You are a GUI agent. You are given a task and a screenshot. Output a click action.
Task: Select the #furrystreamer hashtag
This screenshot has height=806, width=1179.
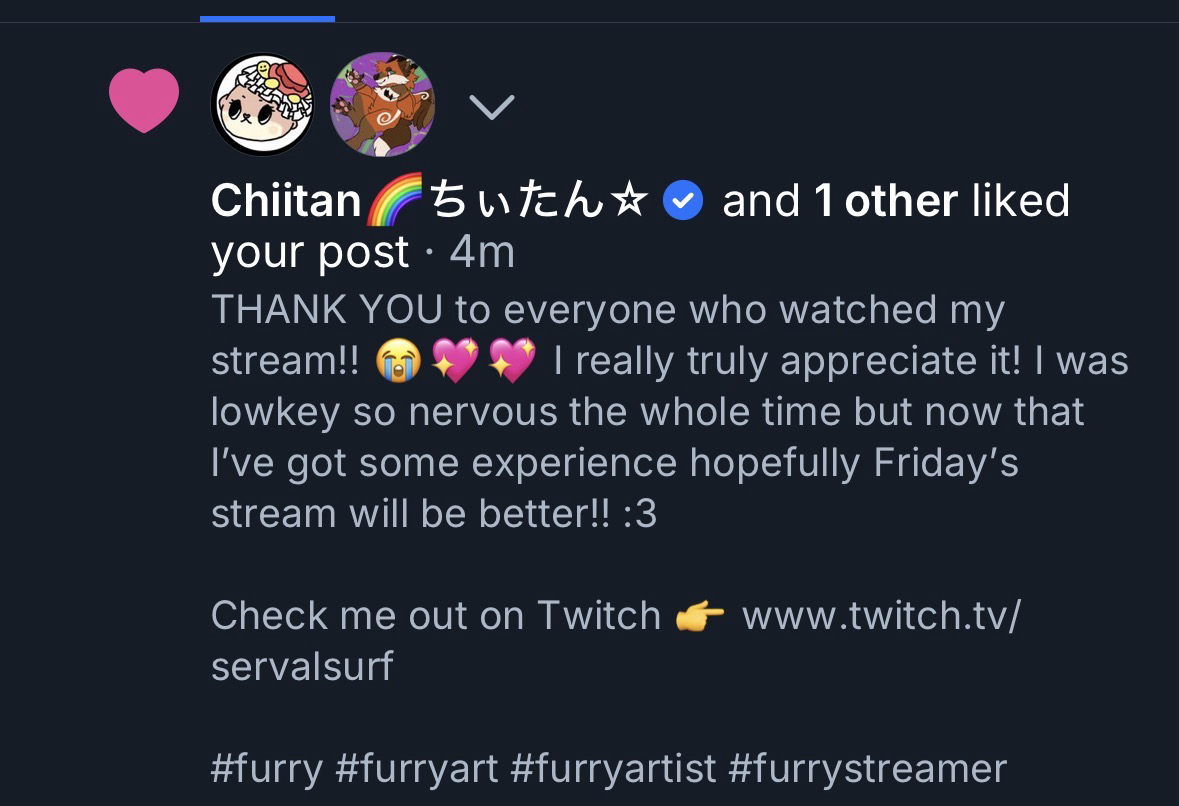(x=867, y=769)
